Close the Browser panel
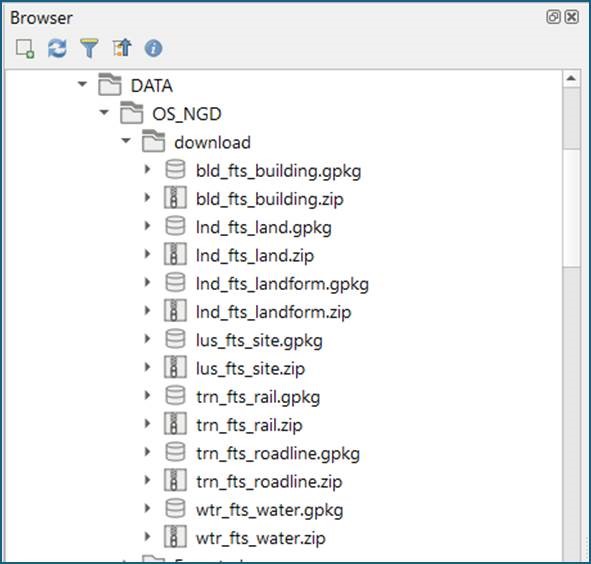This screenshot has height=564, width=591. point(572,17)
